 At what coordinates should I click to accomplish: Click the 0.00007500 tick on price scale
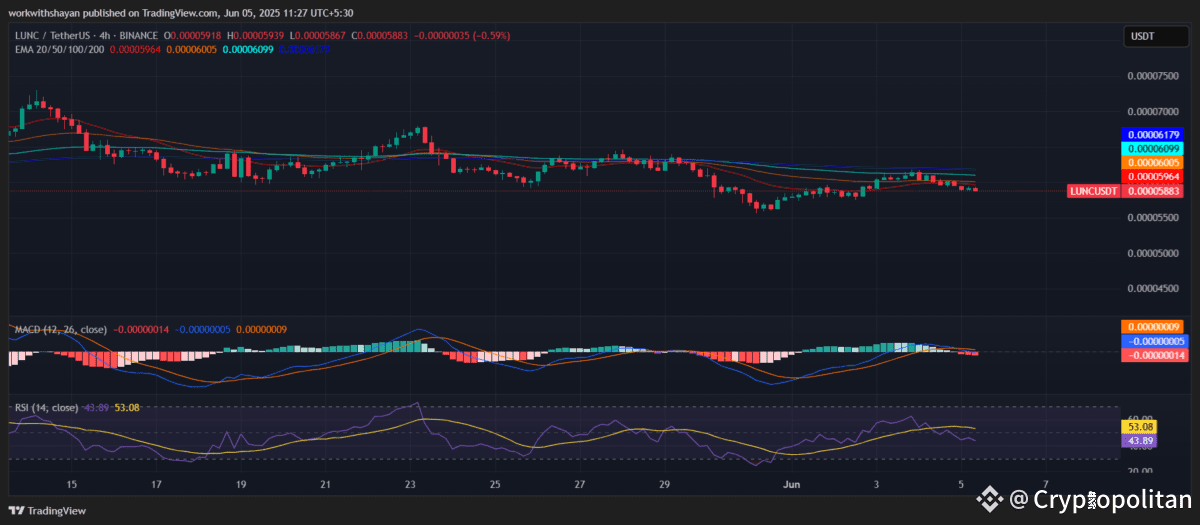[1152, 76]
